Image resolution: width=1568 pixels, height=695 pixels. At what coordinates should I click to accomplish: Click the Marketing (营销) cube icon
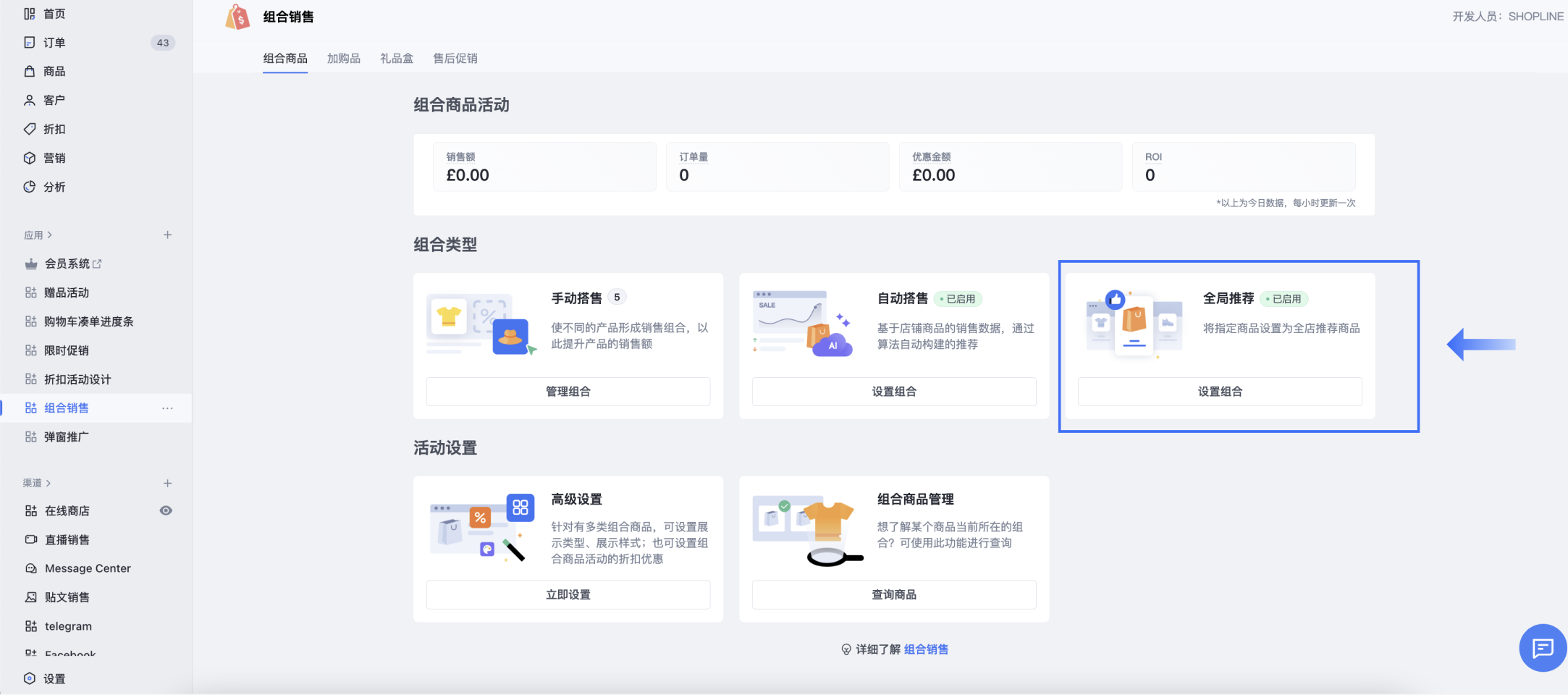30,158
